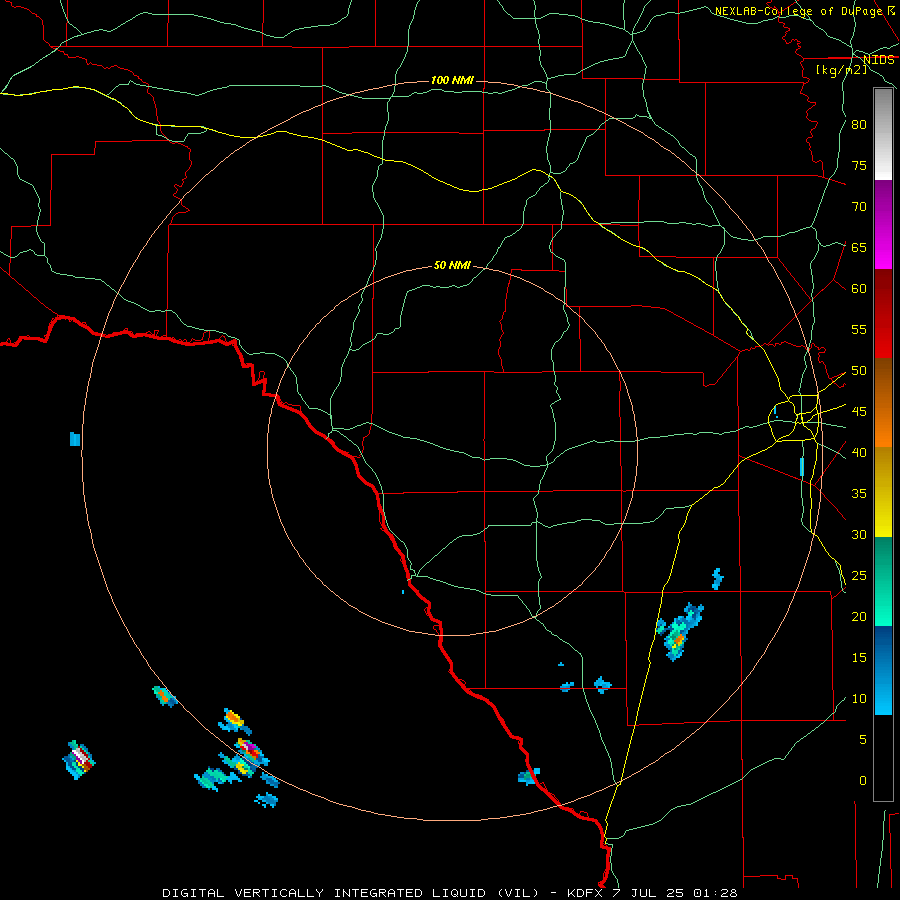Click the 45 value on the legend

[859, 412]
